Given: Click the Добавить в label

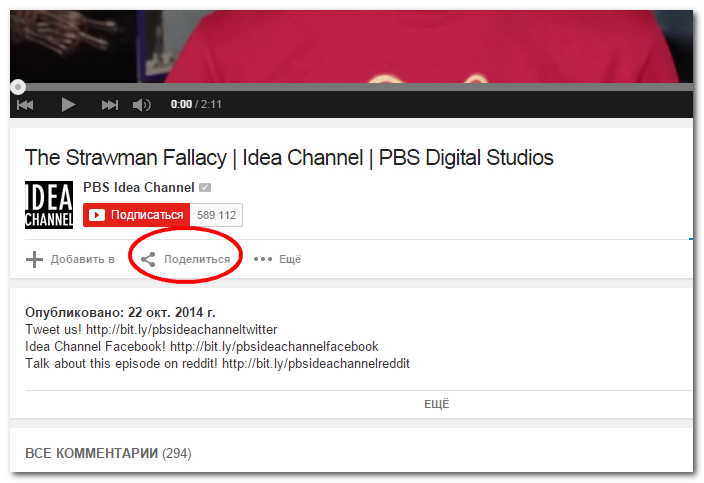Looking at the screenshot, I should pyautogui.click(x=83, y=259).
